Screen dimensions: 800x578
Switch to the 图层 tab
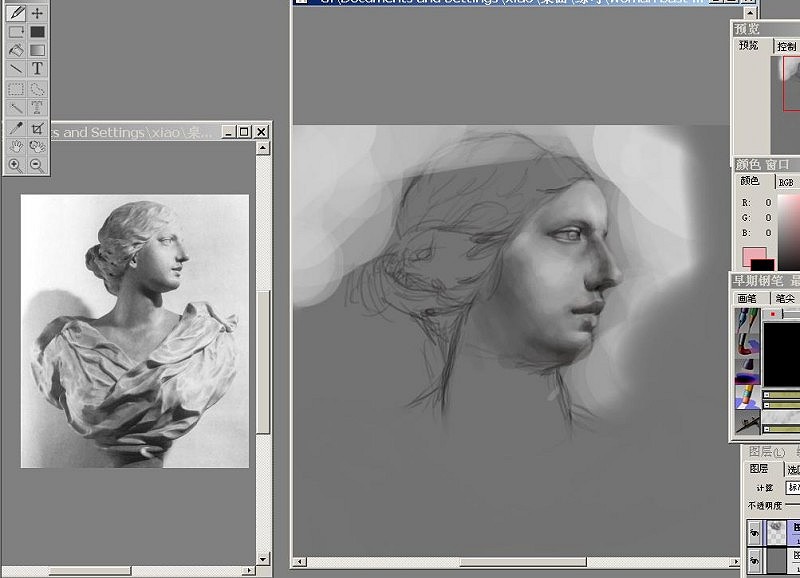tap(759, 469)
